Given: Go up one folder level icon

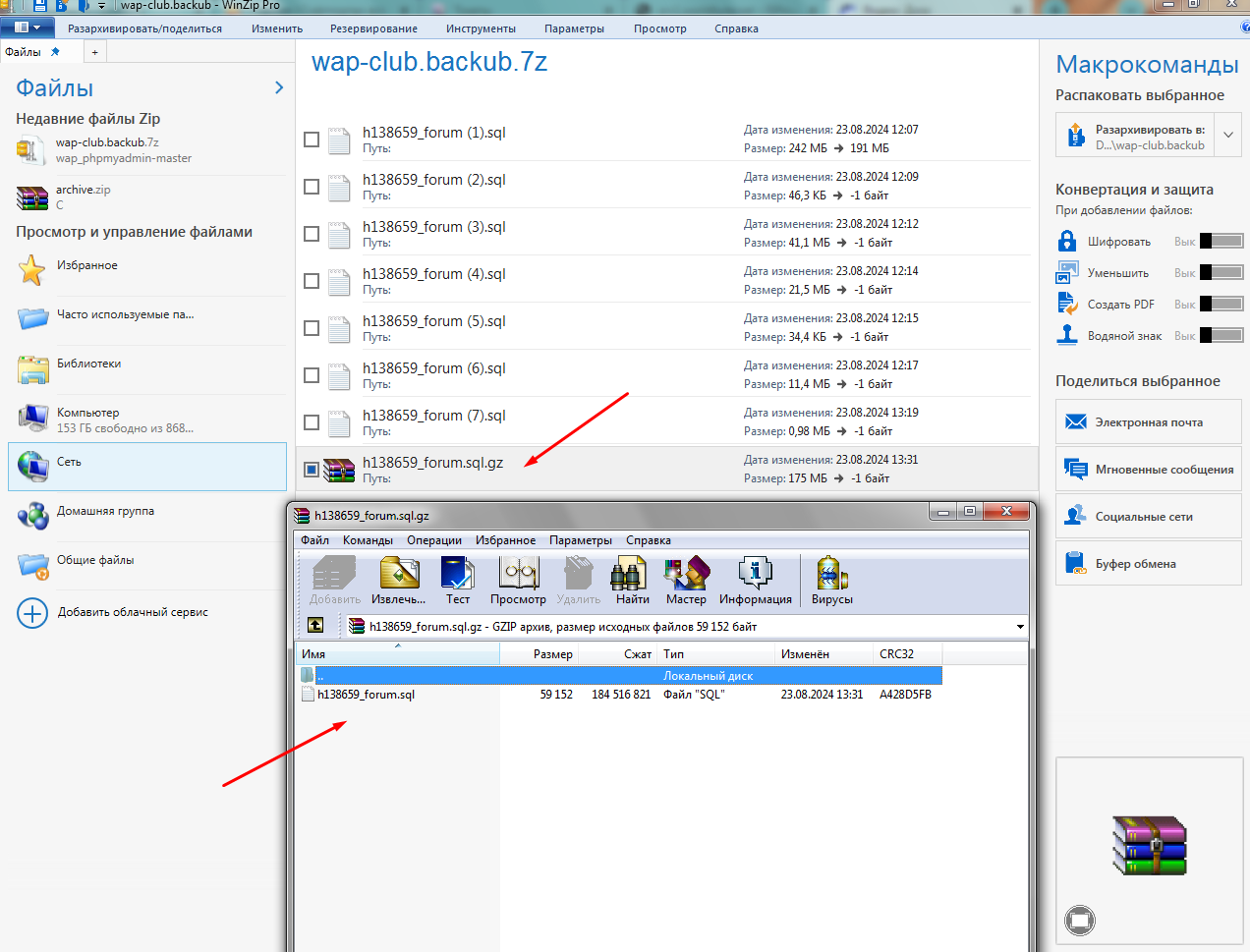Looking at the screenshot, I should (315, 625).
